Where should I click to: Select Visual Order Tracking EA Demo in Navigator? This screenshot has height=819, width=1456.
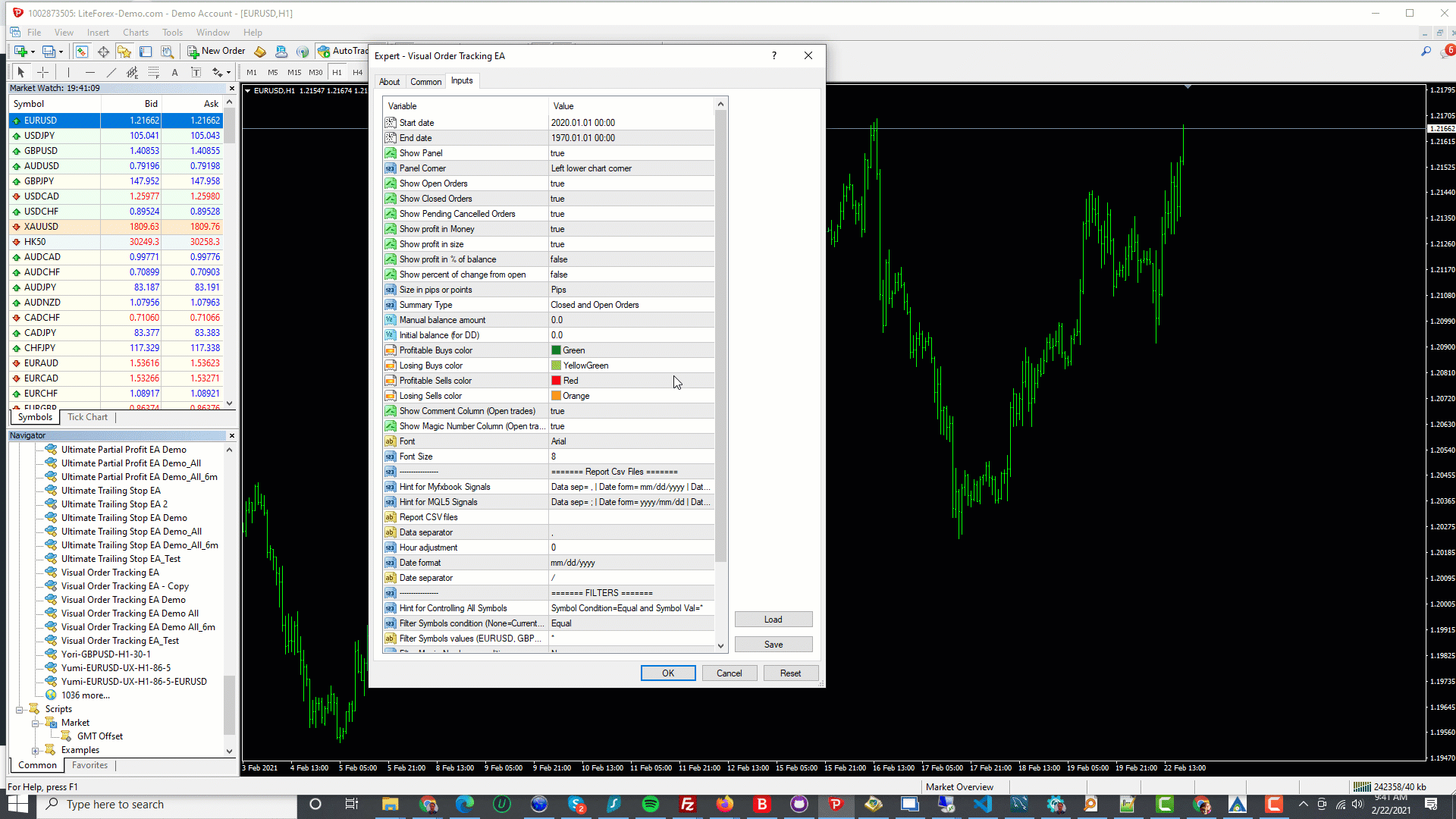click(x=123, y=600)
